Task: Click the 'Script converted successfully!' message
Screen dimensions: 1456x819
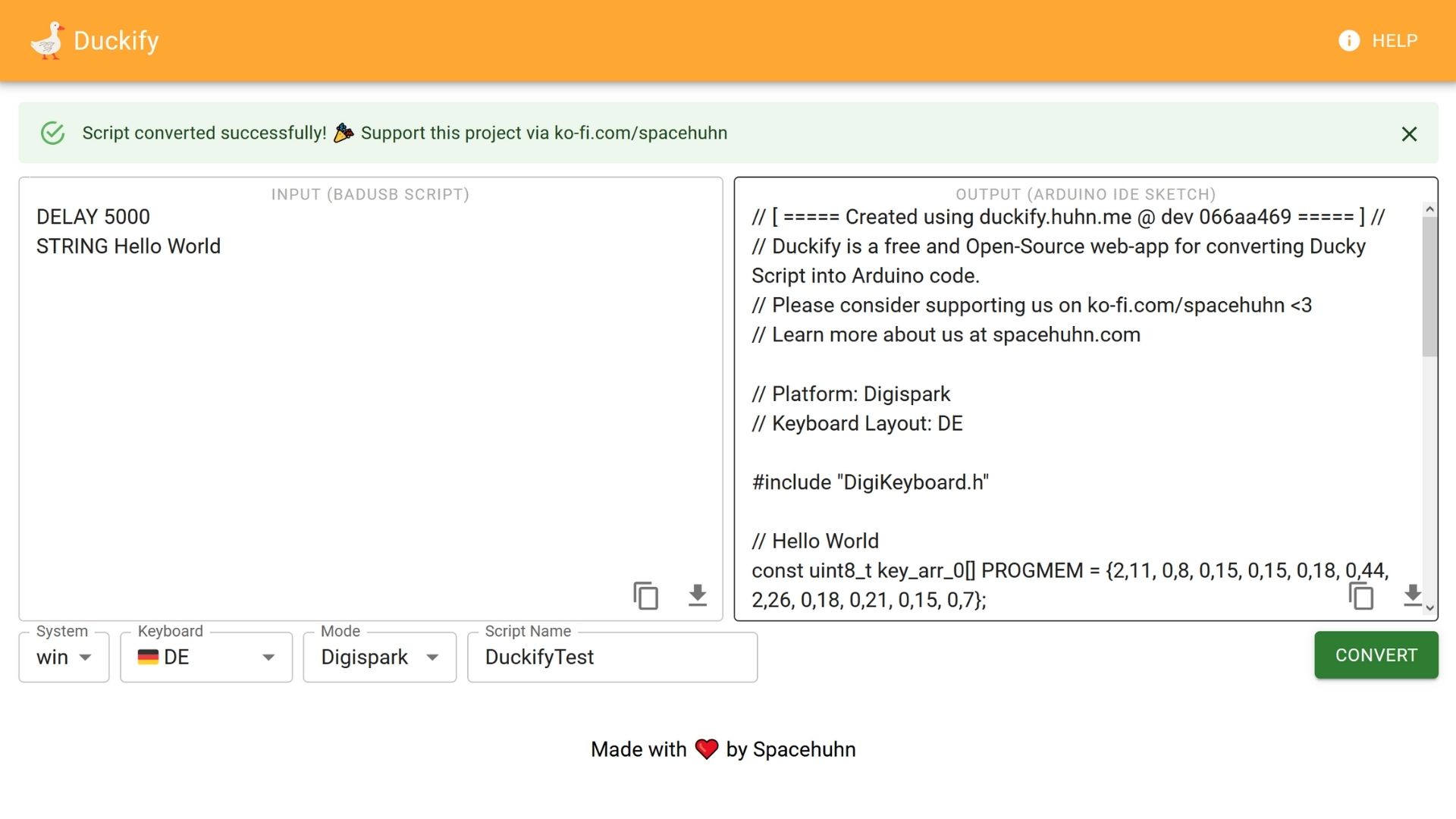Action: [204, 133]
